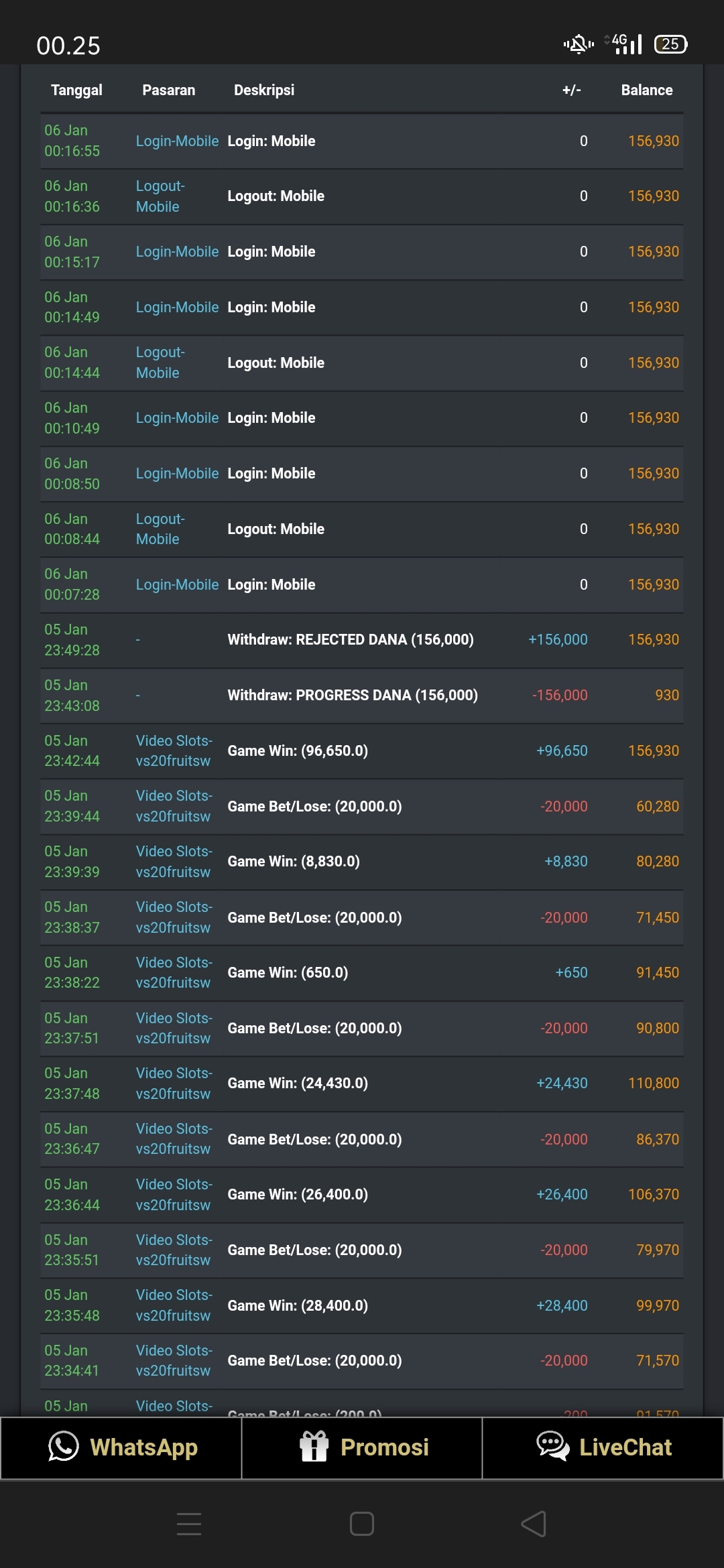This screenshot has height=1568, width=724.
Task: Open the LiveChat tab label
Action: (x=625, y=1447)
